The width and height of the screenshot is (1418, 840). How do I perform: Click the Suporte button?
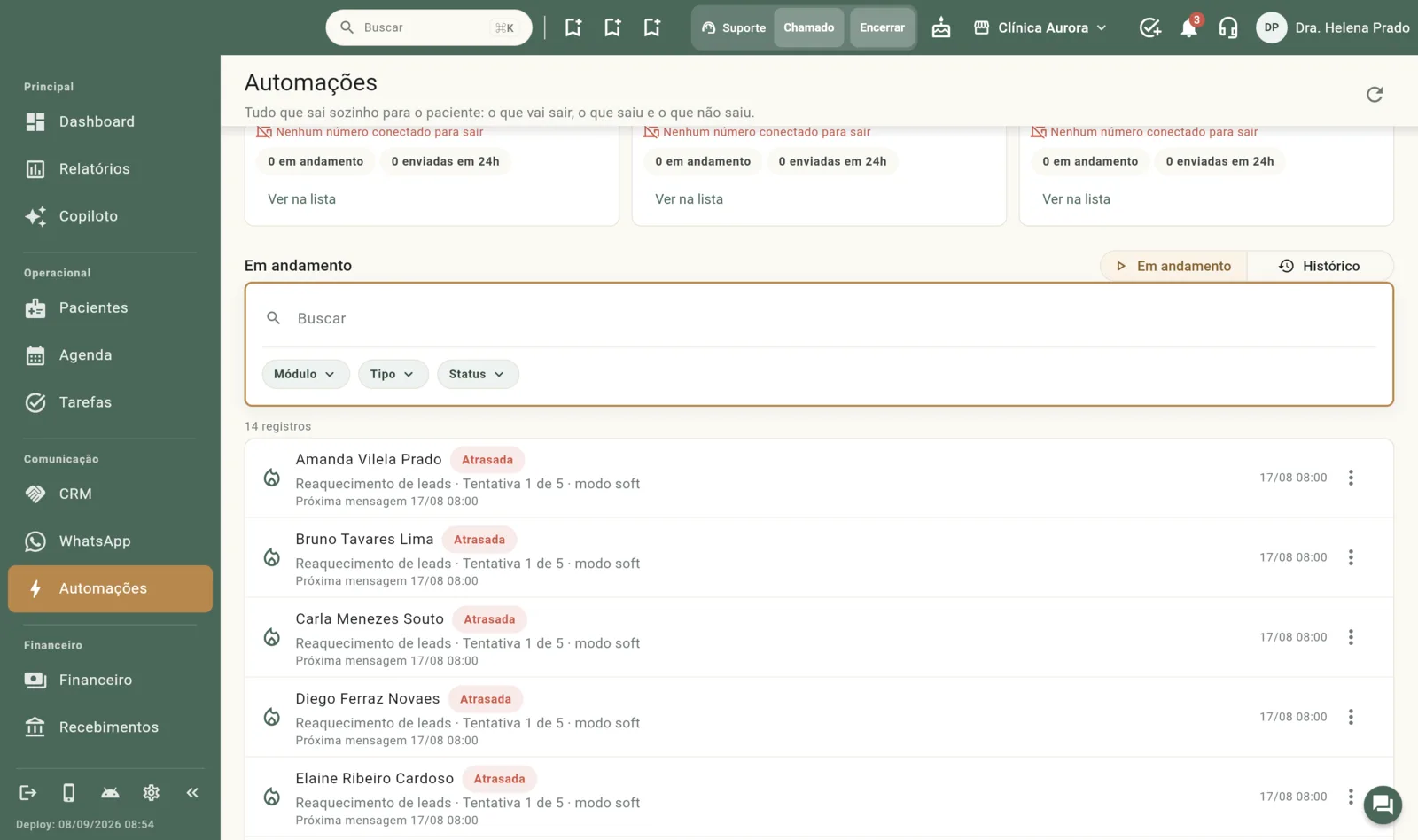click(734, 27)
